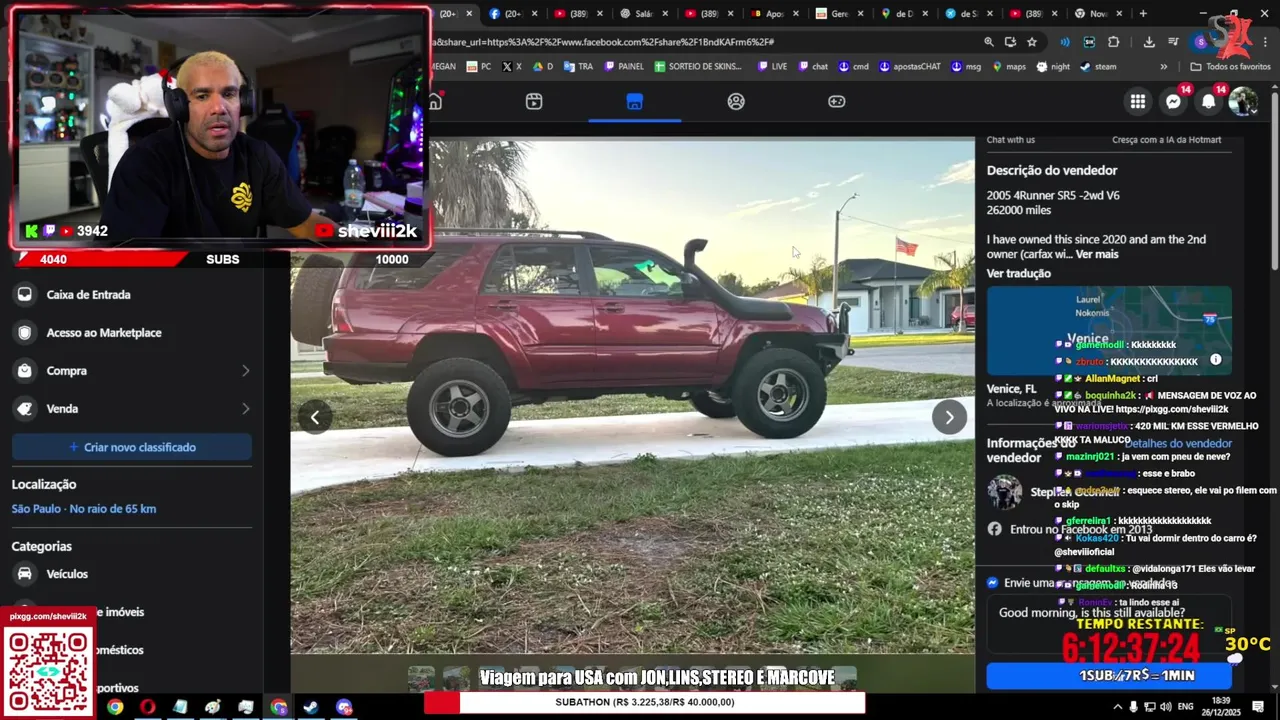
Task: Open the browser extensions puzzle icon
Action: point(1114,42)
